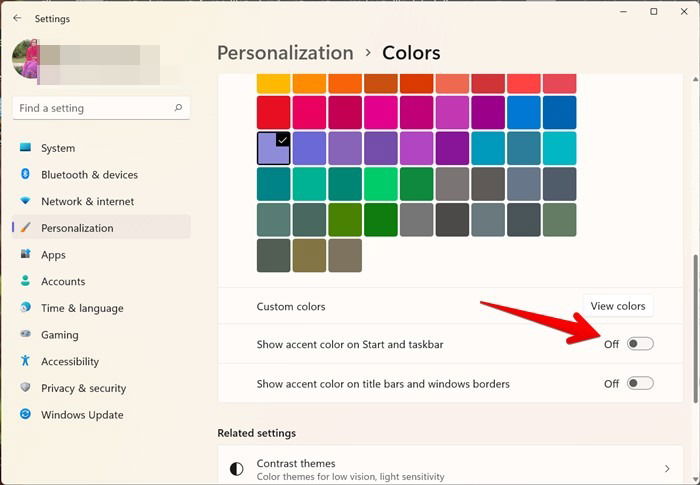Click the View colors button
This screenshot has height=485, width=700.
618,306
